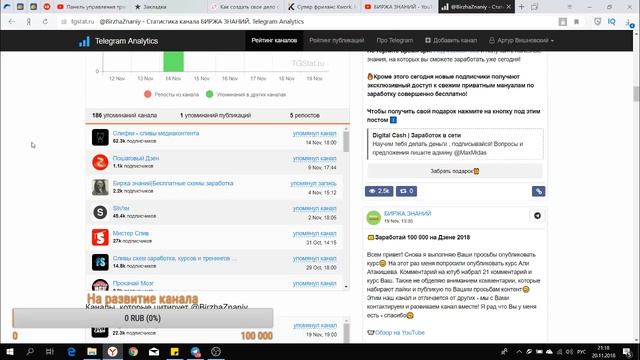Click the red Пошаговый Дзен avatar
Viewport: 640px width, 360px height.
pos(100,162)
